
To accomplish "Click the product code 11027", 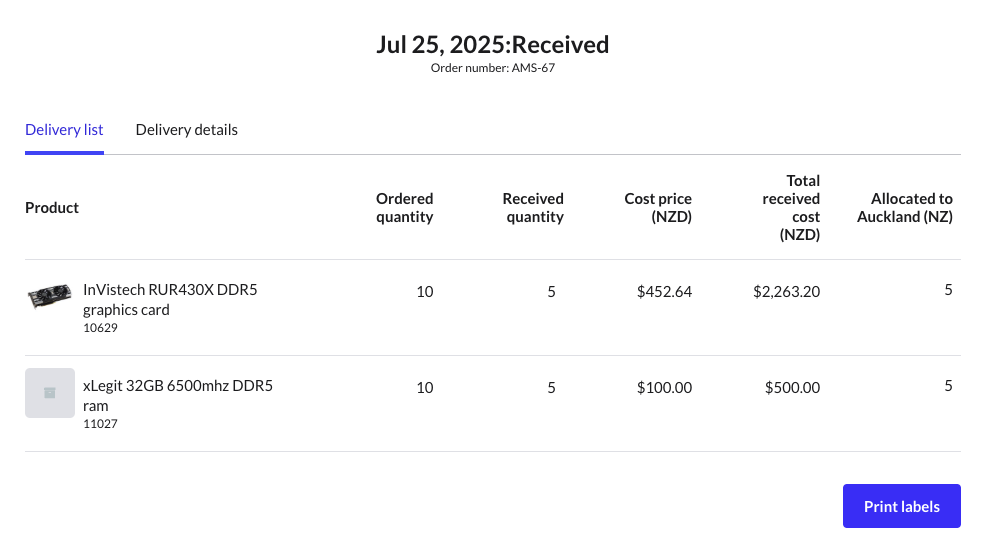I will pyautogui.click(x=100, y=424).
